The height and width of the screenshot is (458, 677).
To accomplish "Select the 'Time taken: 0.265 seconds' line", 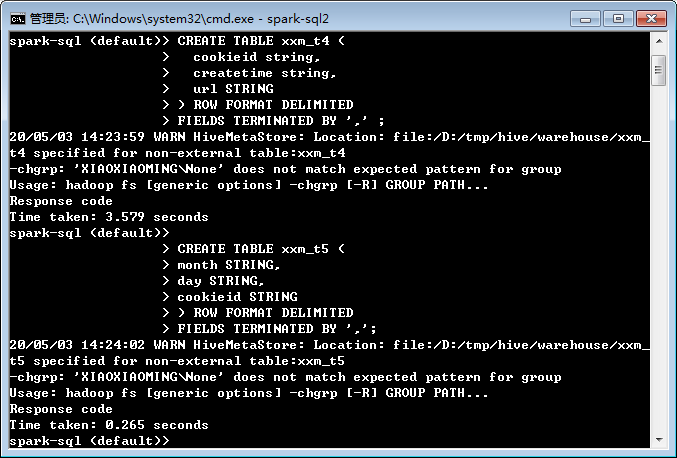I will pyautogui.click(x=109, y=425).
